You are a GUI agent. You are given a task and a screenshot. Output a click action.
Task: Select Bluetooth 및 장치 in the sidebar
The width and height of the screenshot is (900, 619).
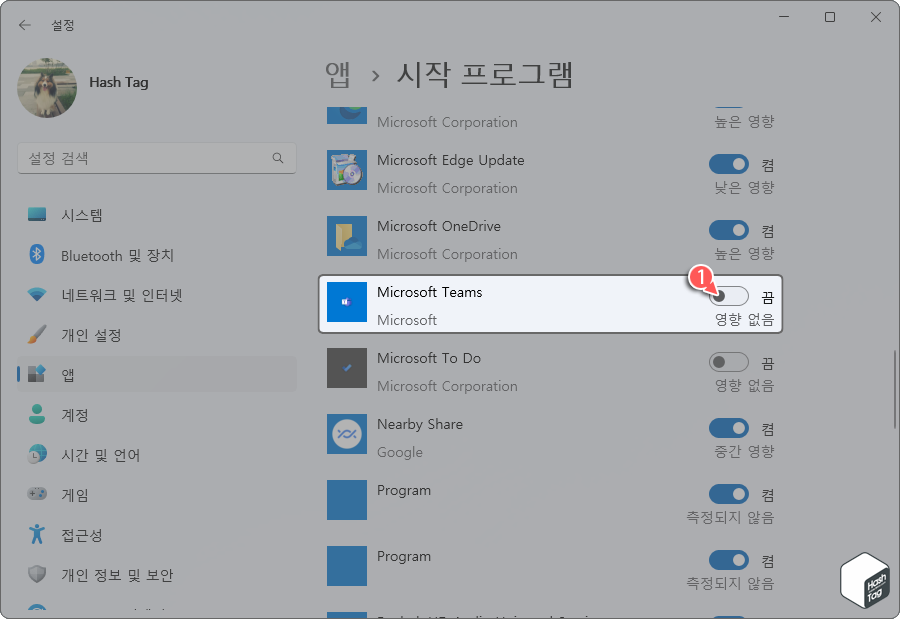coord(100,255)
